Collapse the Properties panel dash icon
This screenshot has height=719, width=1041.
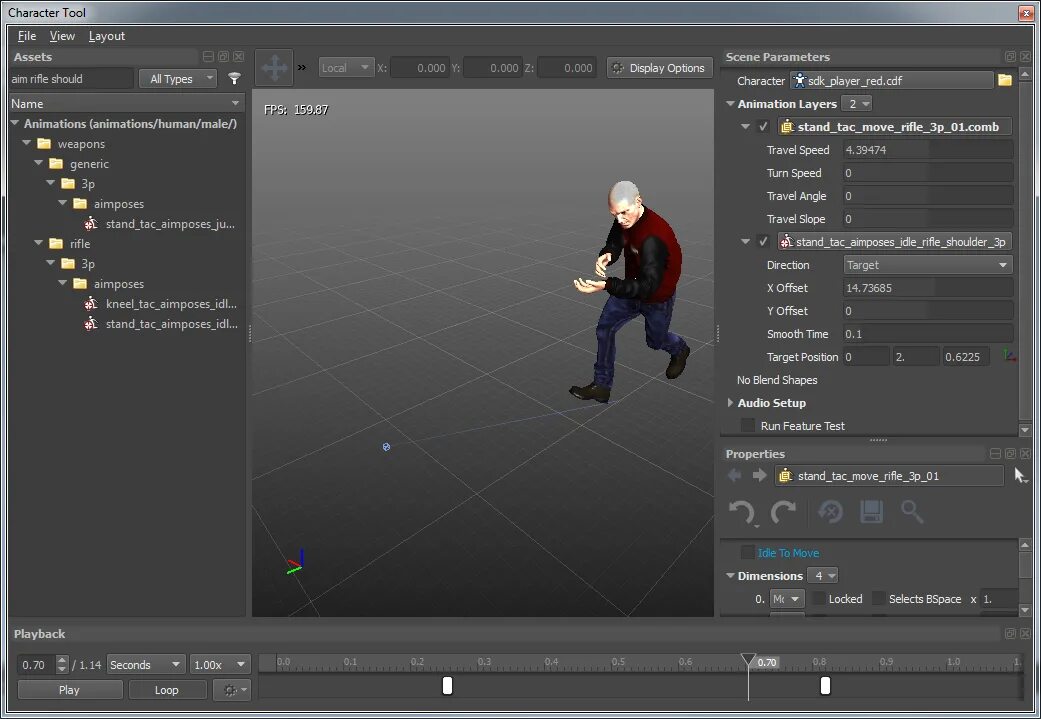(x=995, y=454)
